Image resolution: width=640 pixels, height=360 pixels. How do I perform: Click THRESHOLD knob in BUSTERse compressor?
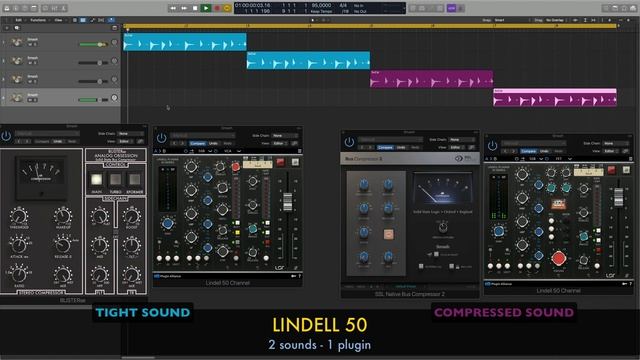click(x=19, y=216)
